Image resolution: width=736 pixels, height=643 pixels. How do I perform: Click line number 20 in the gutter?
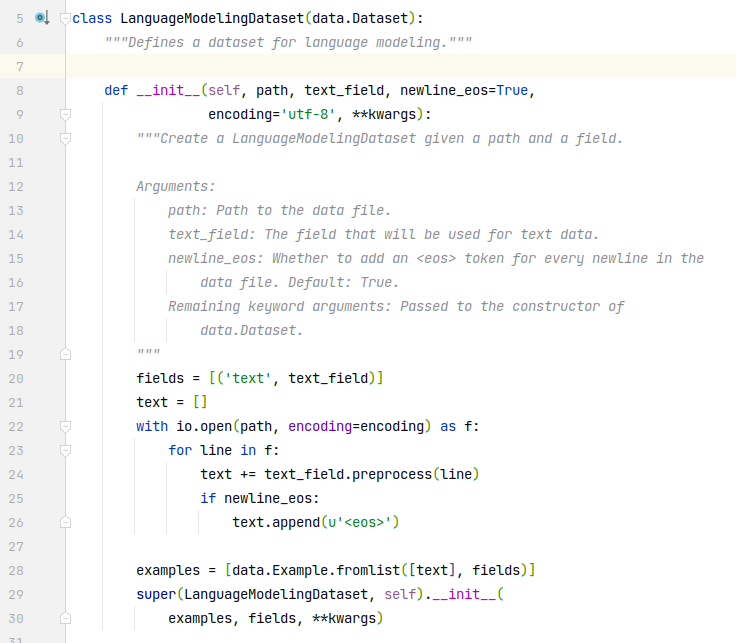click(x=15, y=379)
